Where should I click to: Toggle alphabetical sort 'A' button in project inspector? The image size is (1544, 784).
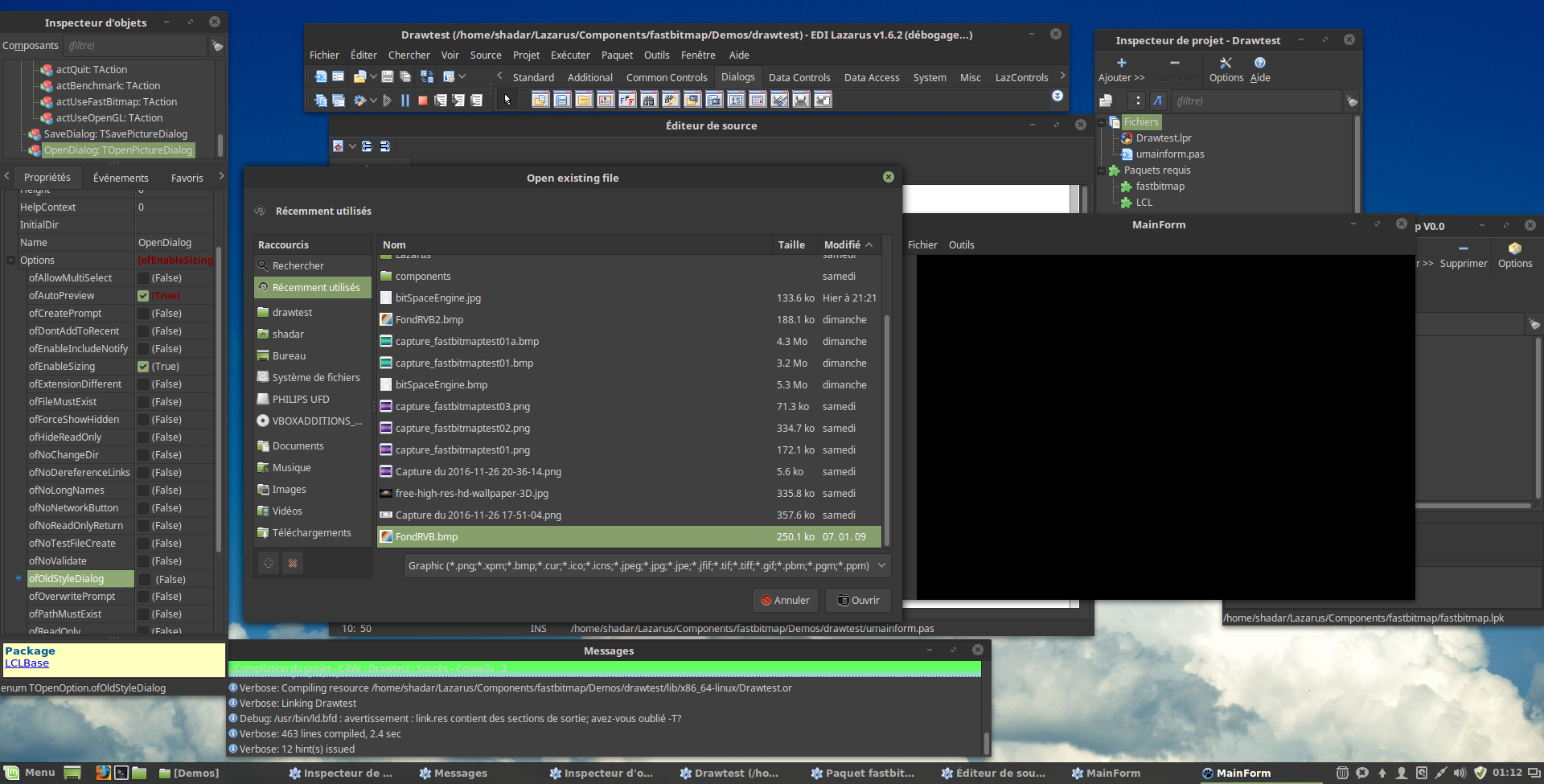click(1157, 101)
